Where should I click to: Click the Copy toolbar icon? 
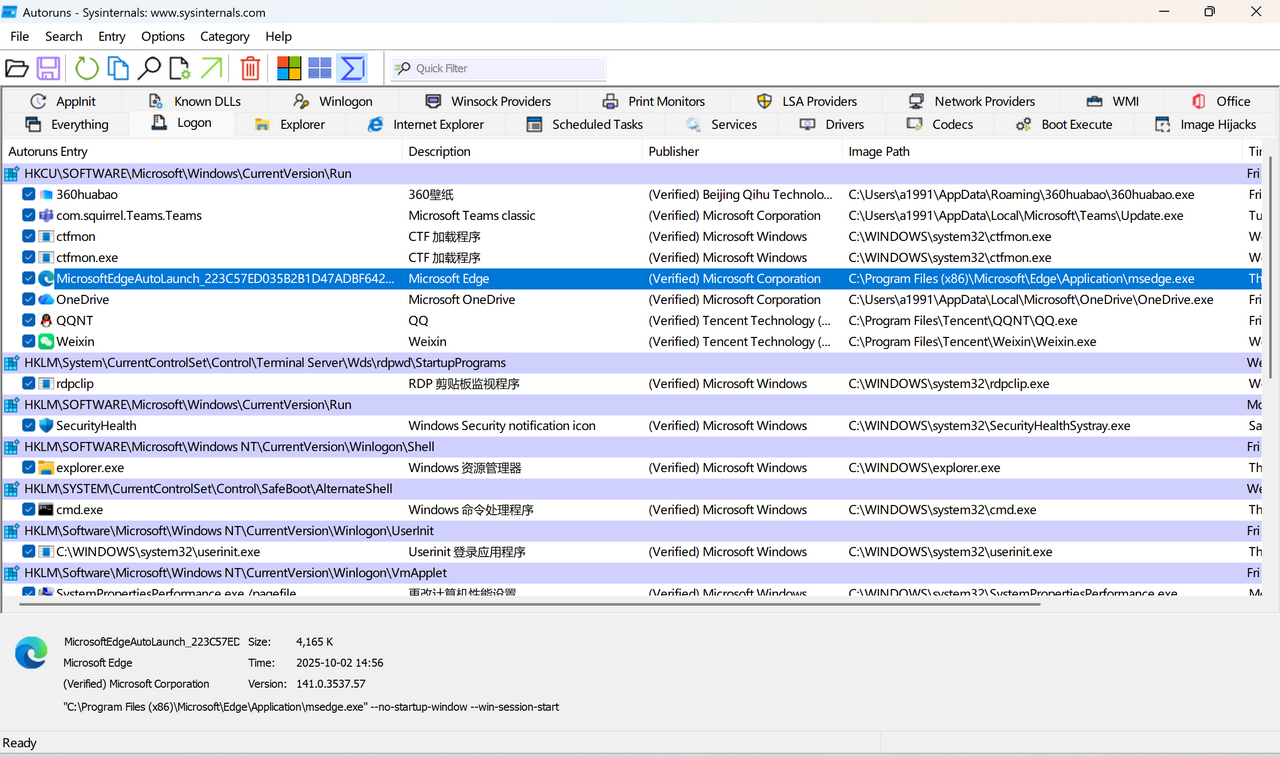tap(118, 68)
